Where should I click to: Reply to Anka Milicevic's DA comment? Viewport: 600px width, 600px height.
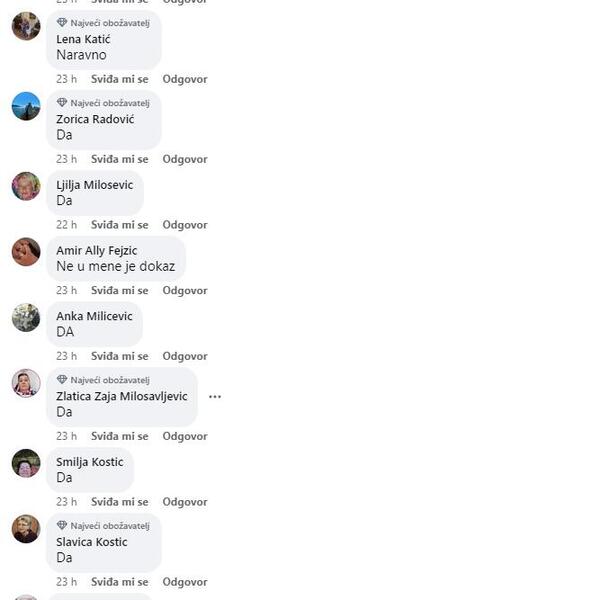[x=185, y=356]
